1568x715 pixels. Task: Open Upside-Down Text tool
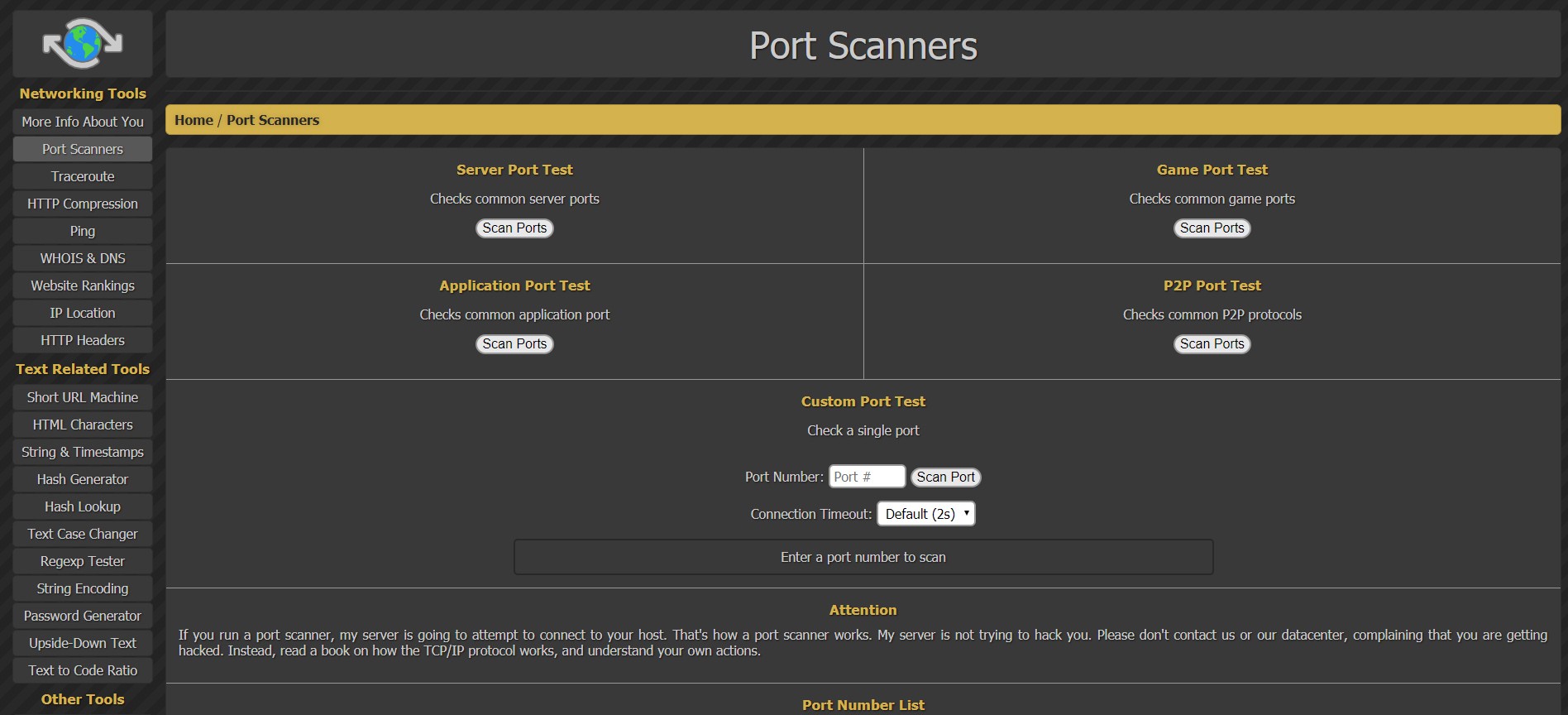pos(83,643)
